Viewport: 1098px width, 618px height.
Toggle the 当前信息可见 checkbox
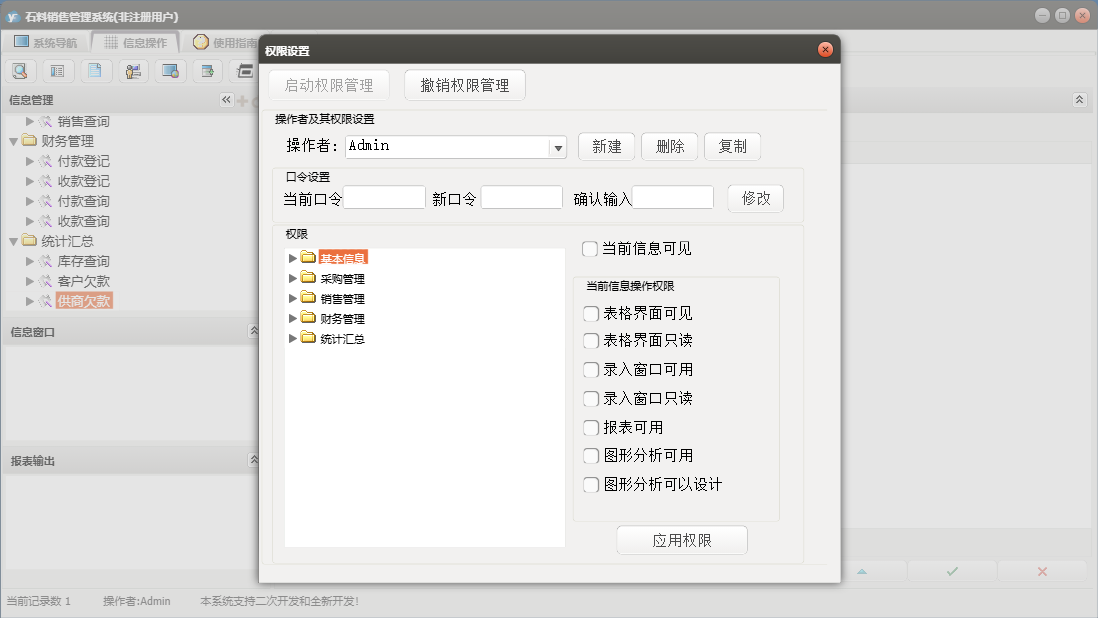point(590,249)
